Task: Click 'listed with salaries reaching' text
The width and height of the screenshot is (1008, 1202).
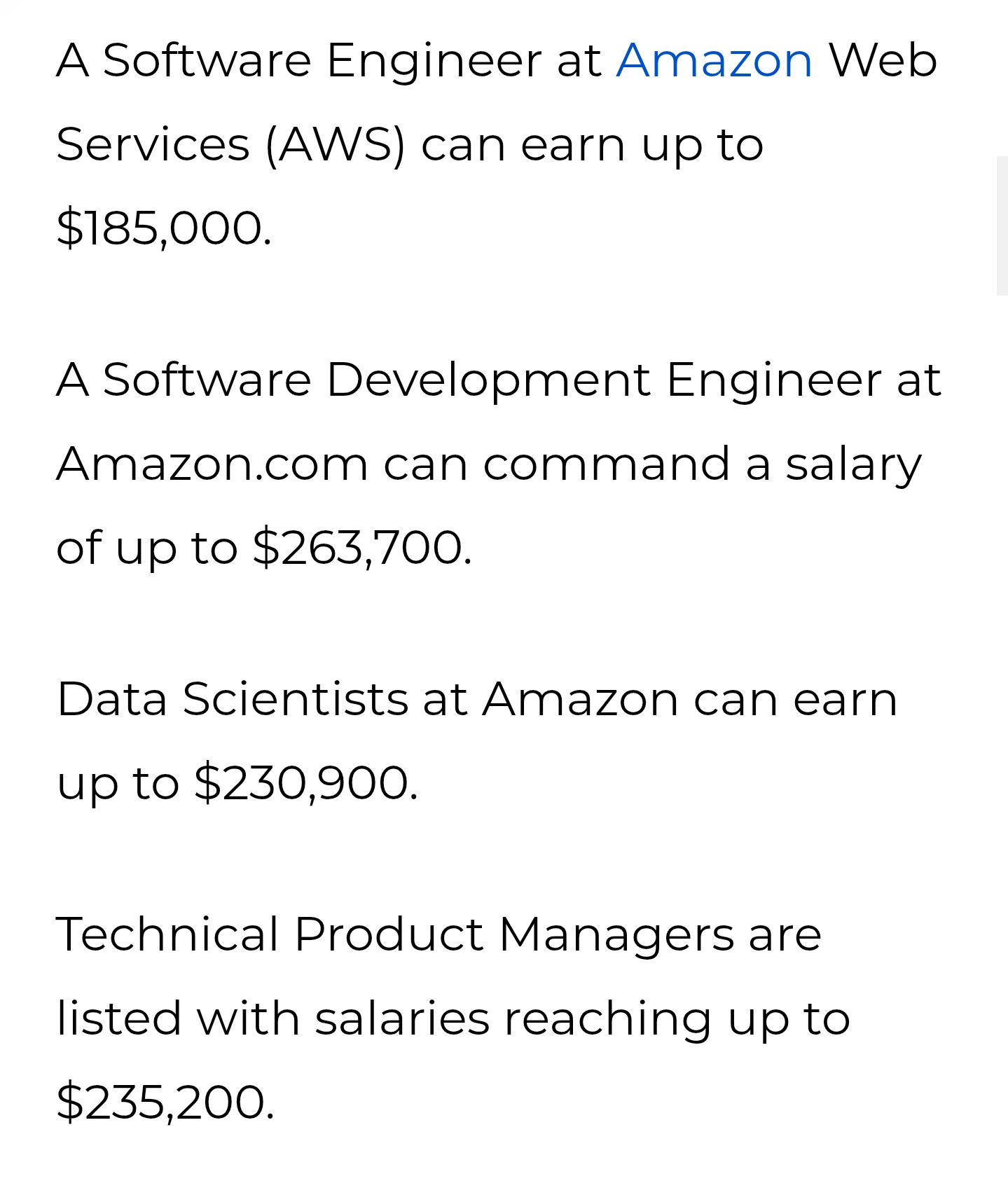Action: (384, 1020)
